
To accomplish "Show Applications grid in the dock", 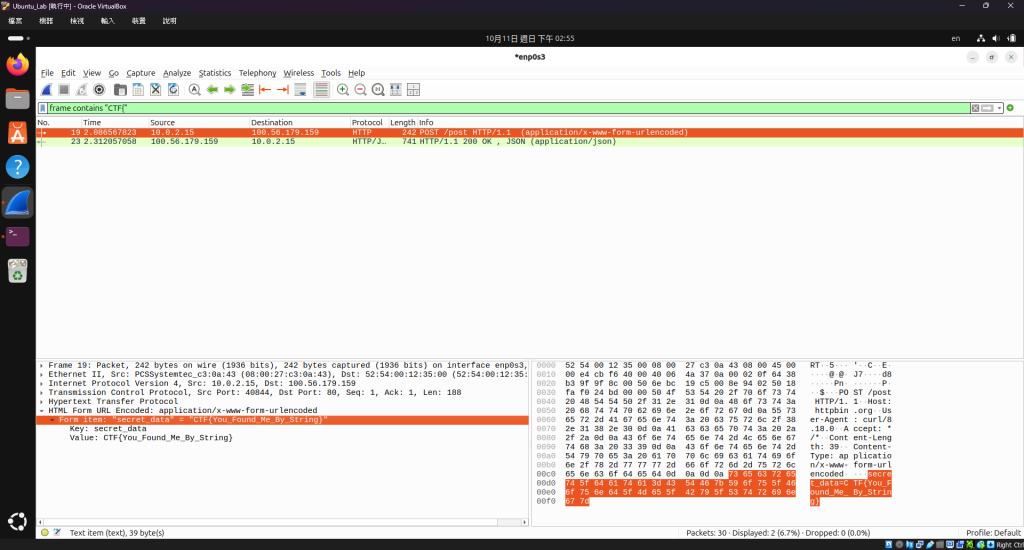I will 18,521.
